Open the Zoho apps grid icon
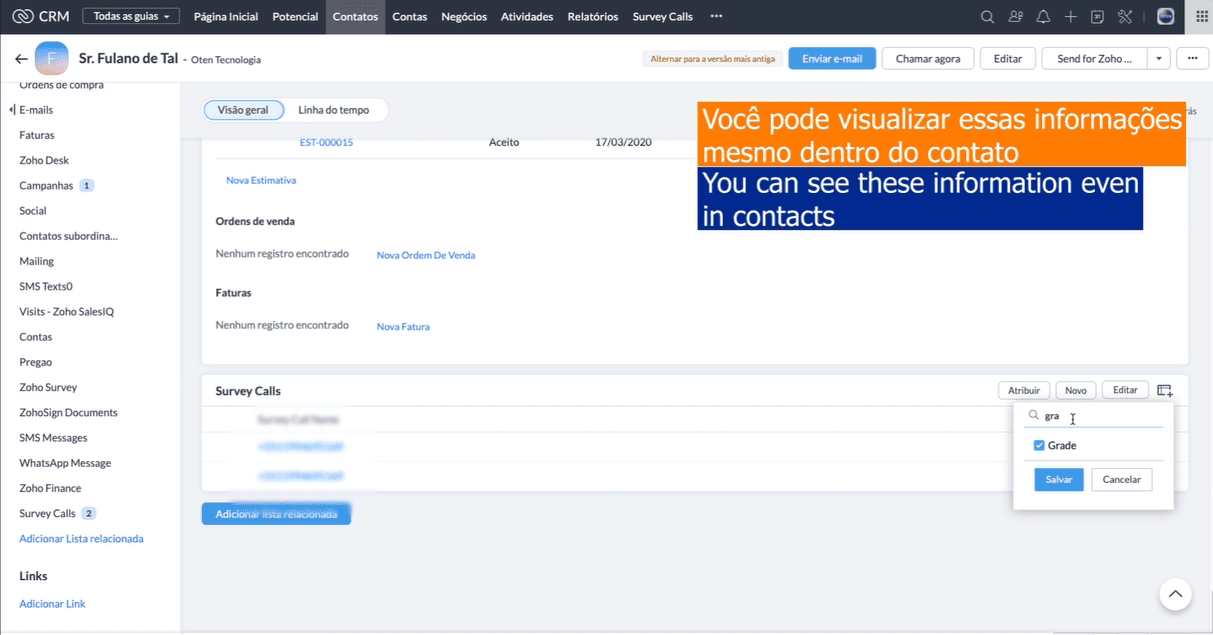The height and width of the screenshot is (635, 1213). (x=1202, y=17)
